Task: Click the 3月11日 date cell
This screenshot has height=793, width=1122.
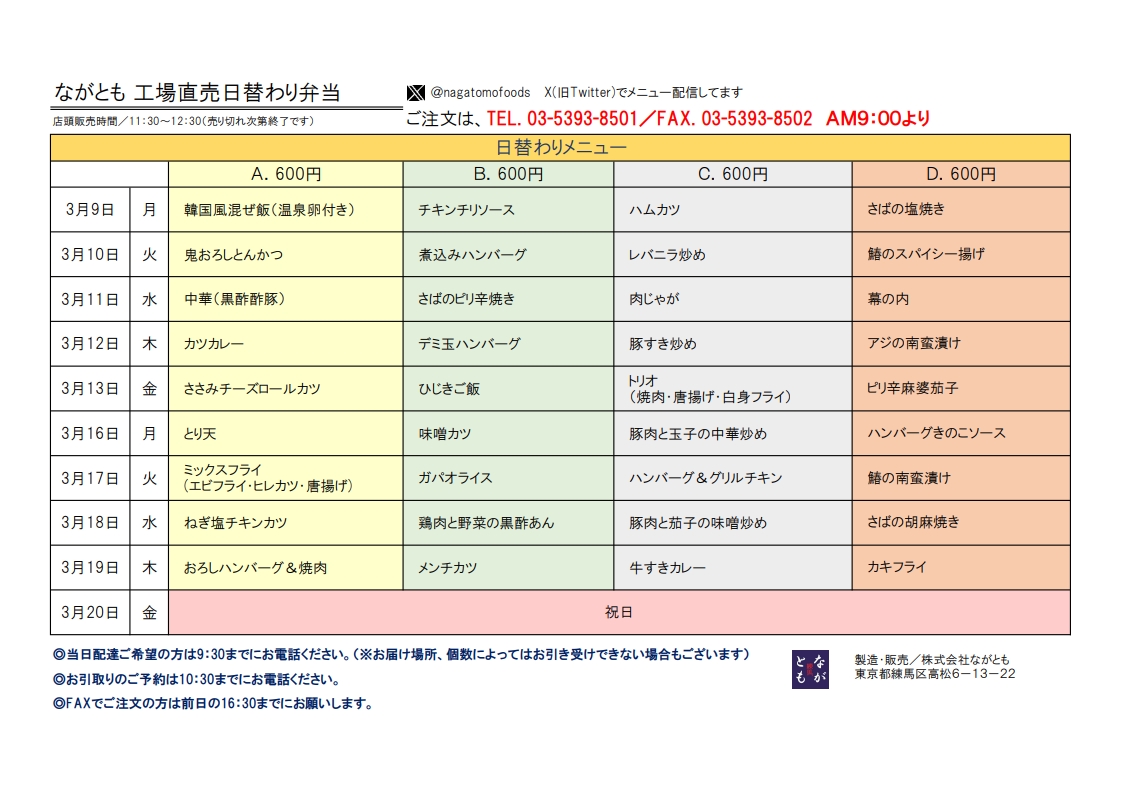Action: (90, 299)
